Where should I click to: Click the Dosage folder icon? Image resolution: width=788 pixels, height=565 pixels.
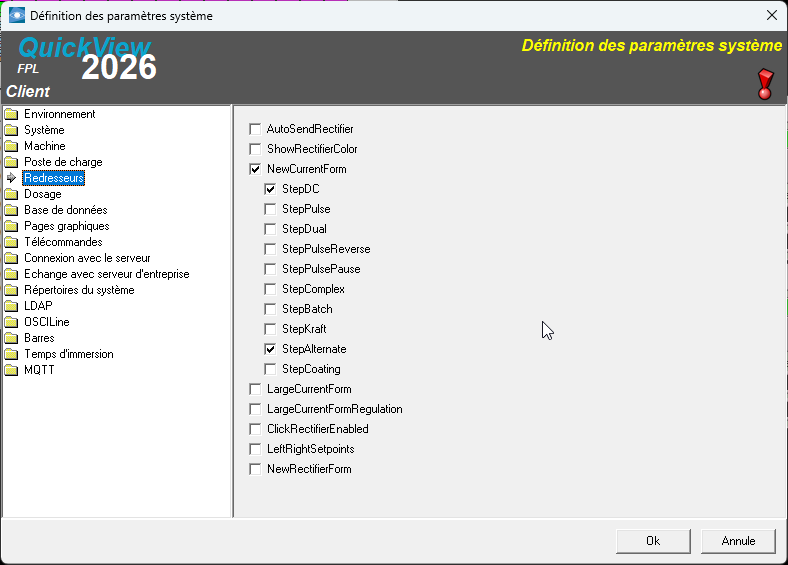[11, 194]
